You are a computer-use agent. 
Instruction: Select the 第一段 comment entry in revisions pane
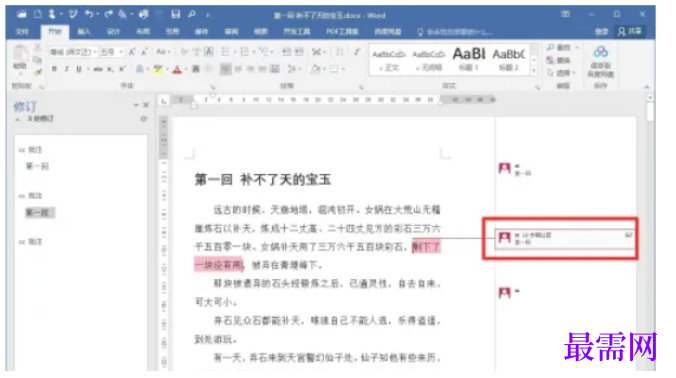[39, 212]
